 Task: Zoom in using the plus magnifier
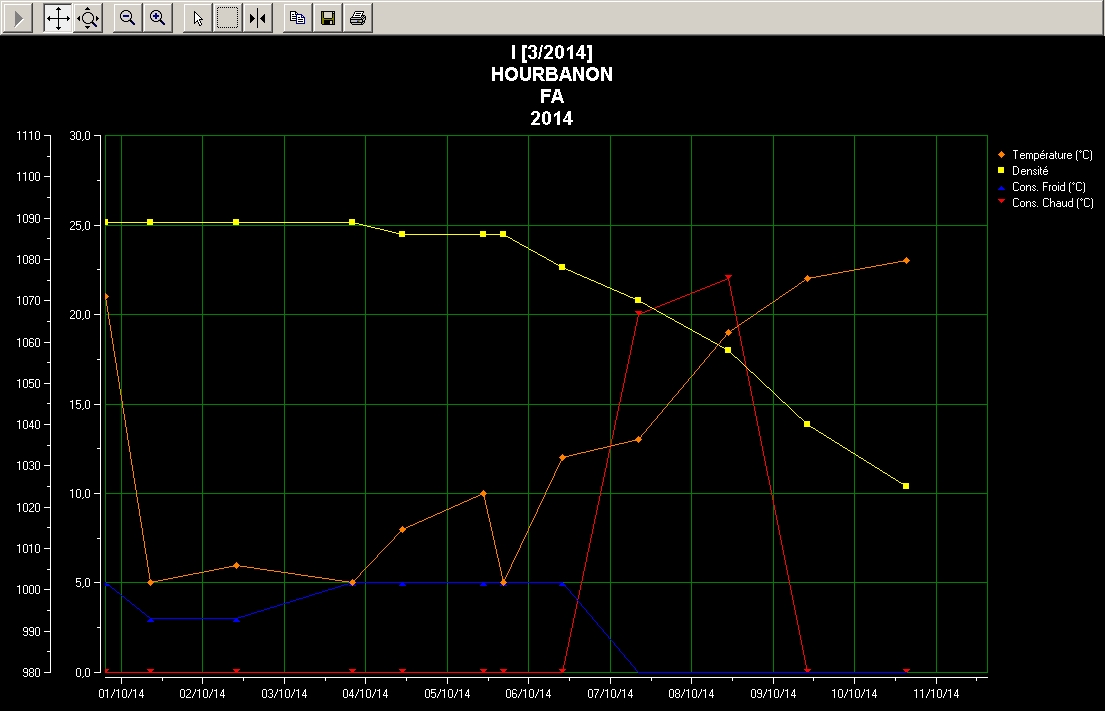click(x=157, y=18)
